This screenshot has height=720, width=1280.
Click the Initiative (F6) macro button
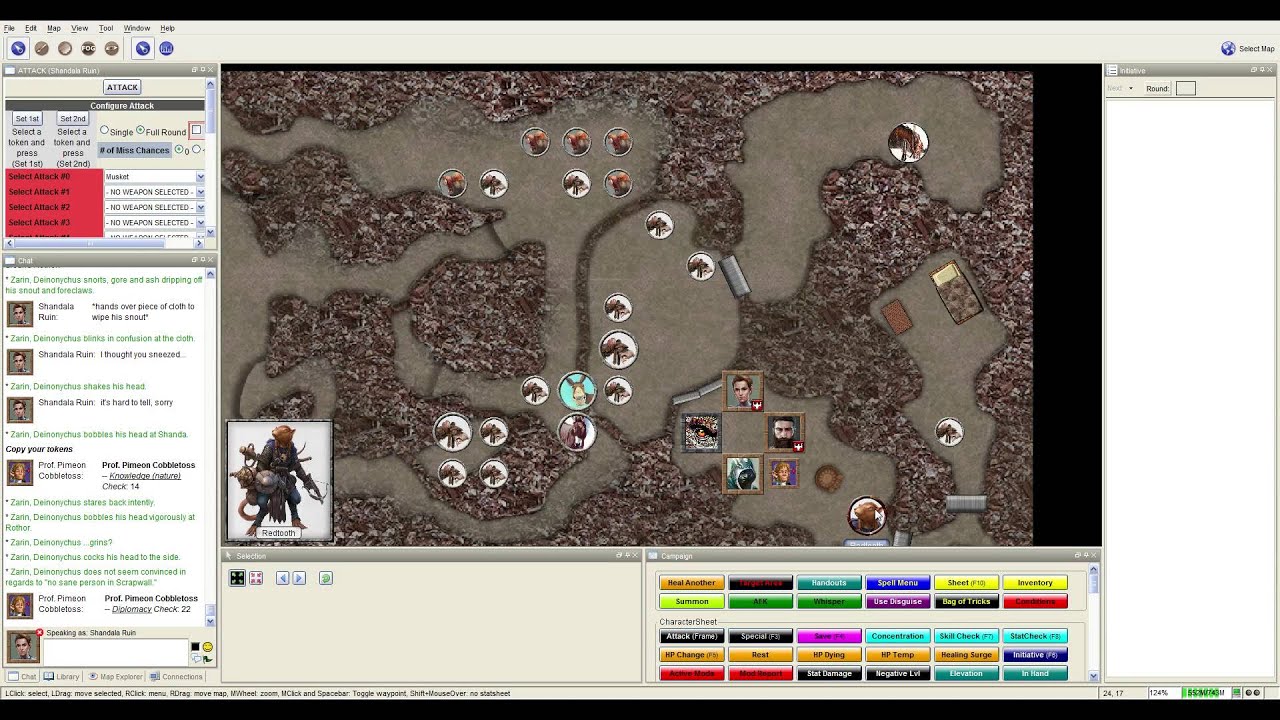(x=1035, y=655)
